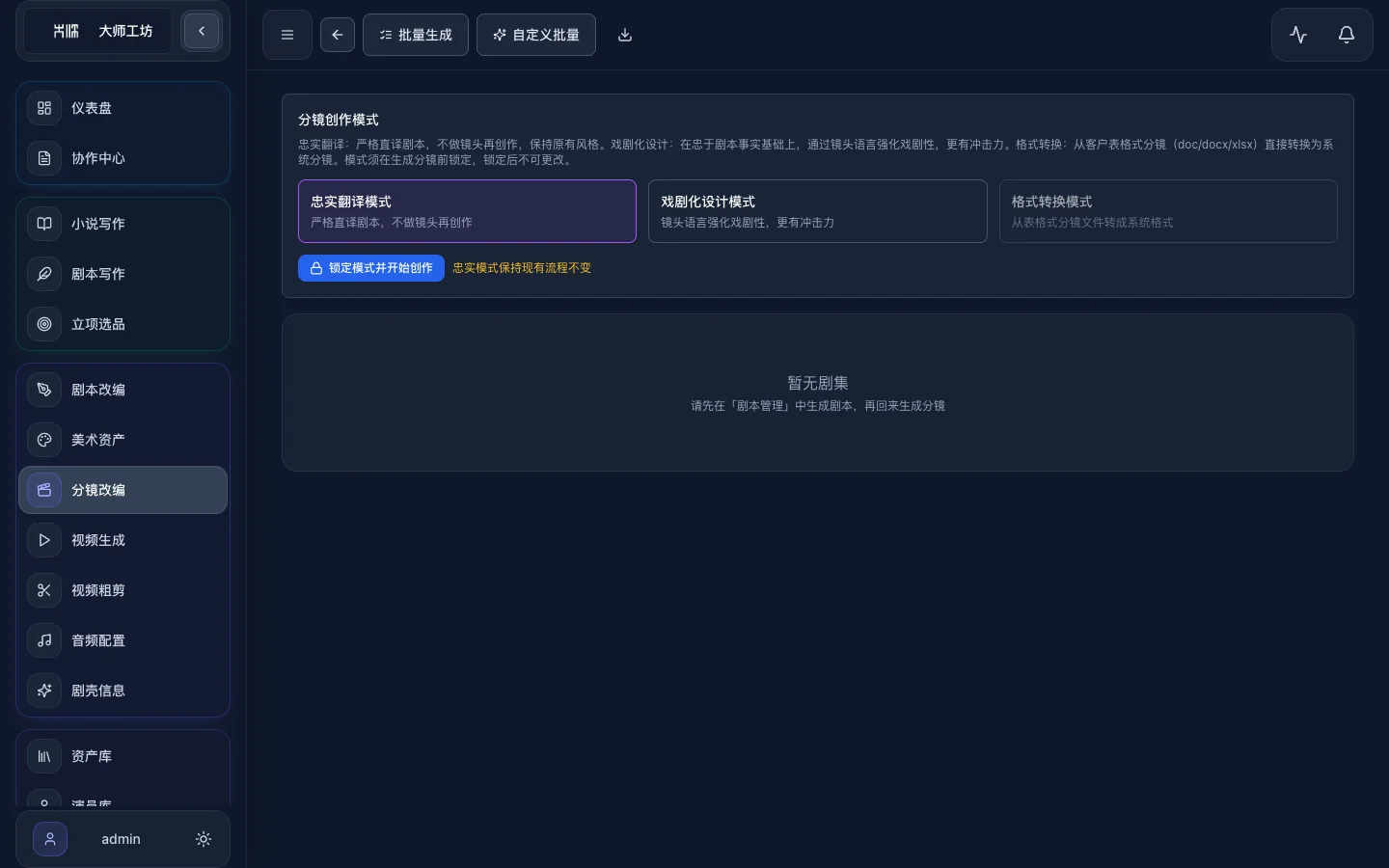This screenshot has width=1389, height=868.
Task: Open 协作中心 in the sidebar
Action: click(x=123, y=158)
